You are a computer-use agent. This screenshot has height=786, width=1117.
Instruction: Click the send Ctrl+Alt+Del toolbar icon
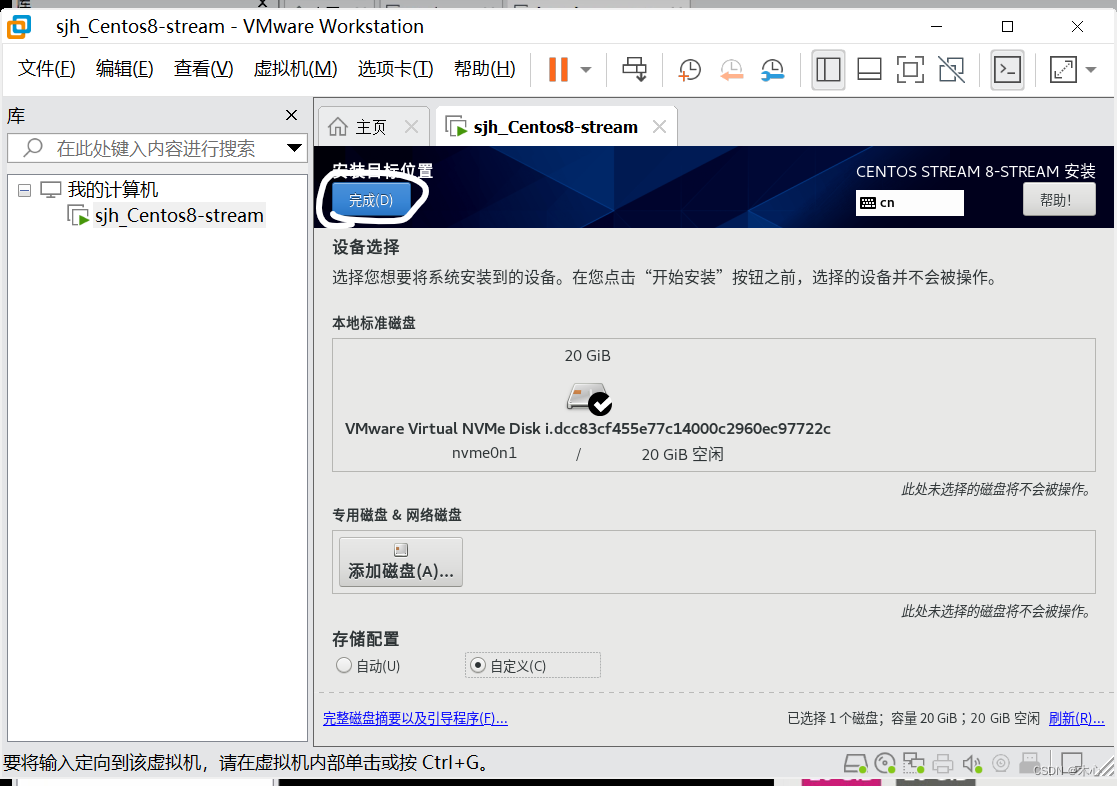coord(634,69)
